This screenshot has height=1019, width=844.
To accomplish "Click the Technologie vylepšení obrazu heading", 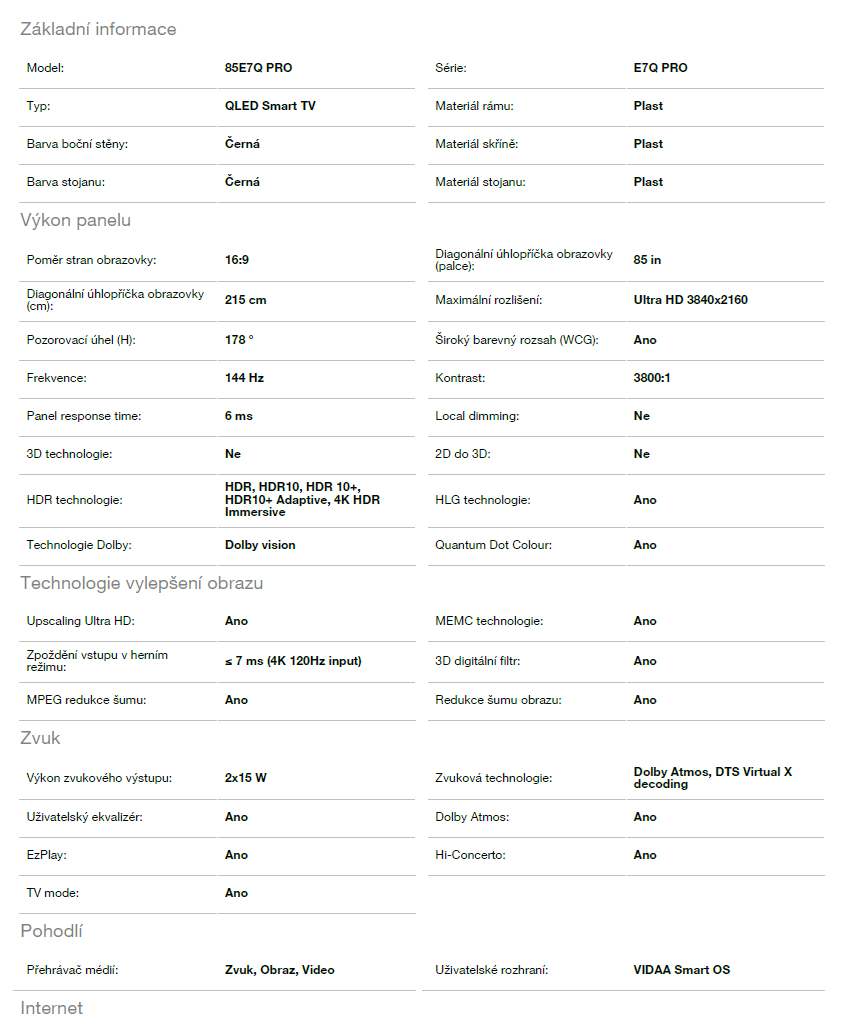I will click(141, 583).
